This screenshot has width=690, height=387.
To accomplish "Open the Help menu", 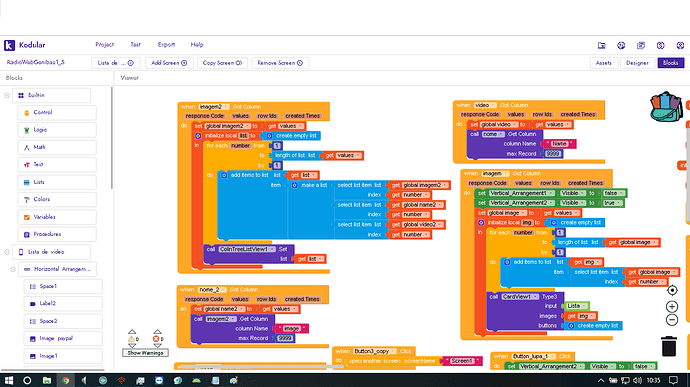I will click(197, 44).
